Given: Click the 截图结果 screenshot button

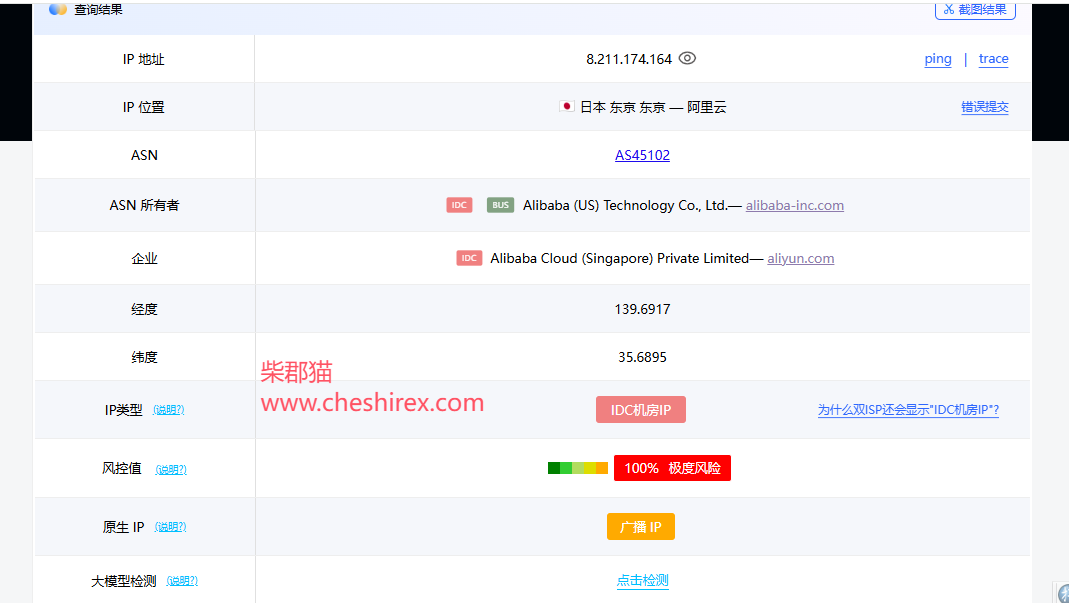Looking at the screenshot, I should pyautogui.click(x=975, y=10).
